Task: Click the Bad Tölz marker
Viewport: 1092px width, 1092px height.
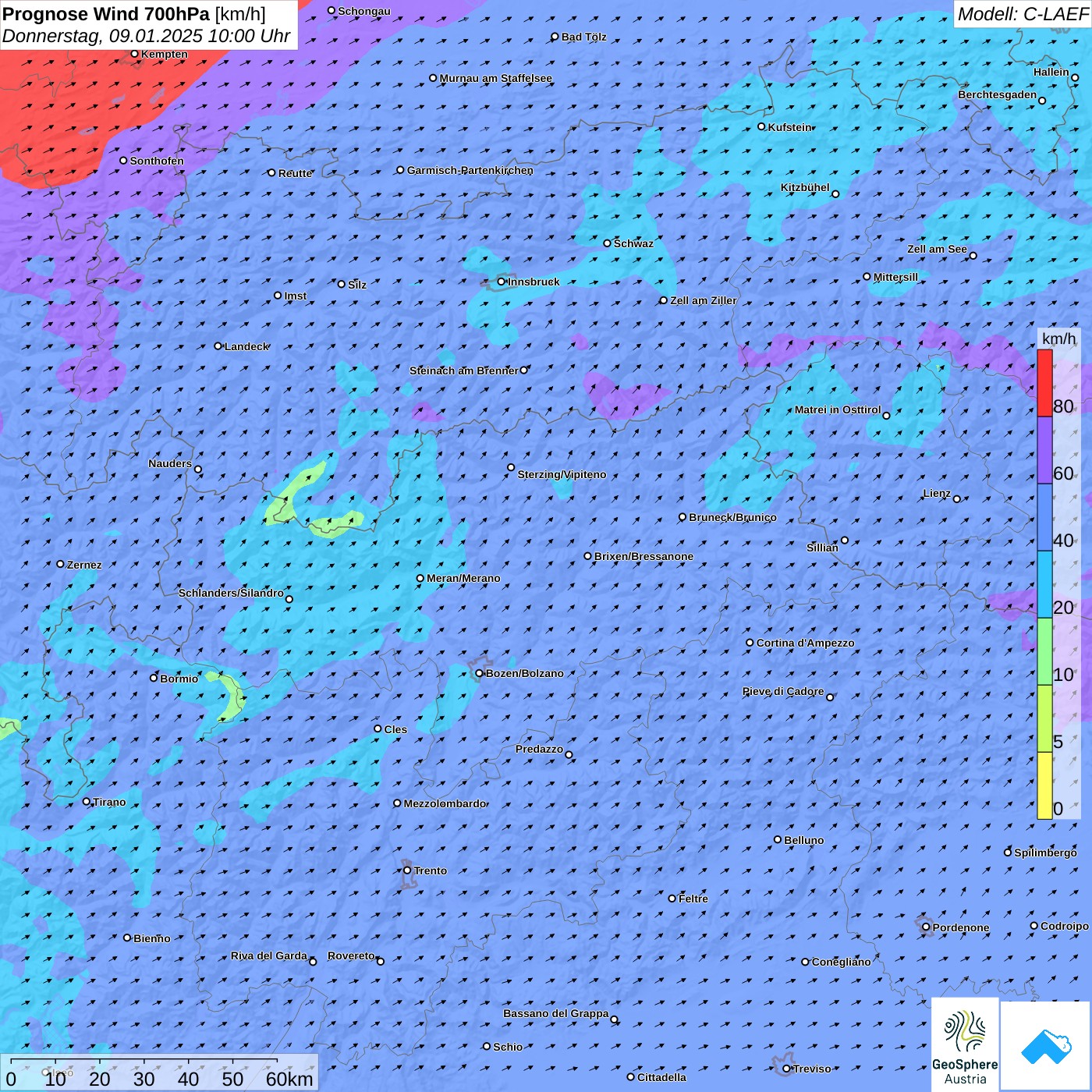Action: [x=555, y=37]
